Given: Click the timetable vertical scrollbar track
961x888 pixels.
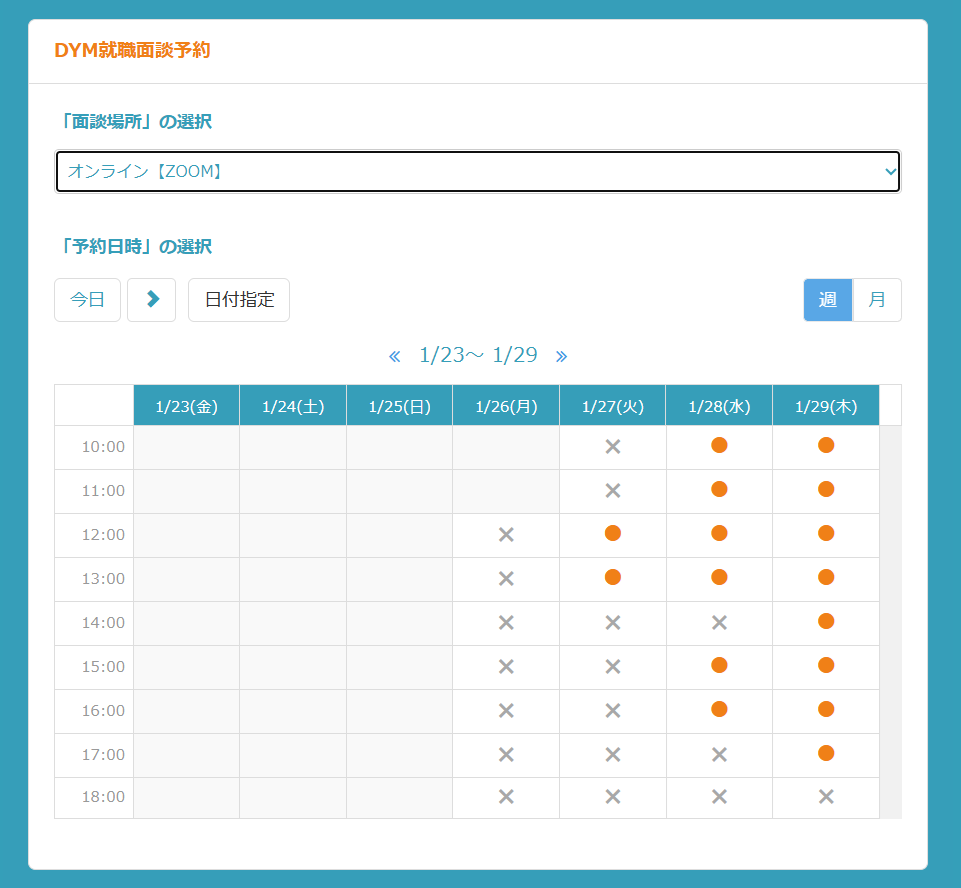Looking at the screenshot, I should [x=890, y=620].
